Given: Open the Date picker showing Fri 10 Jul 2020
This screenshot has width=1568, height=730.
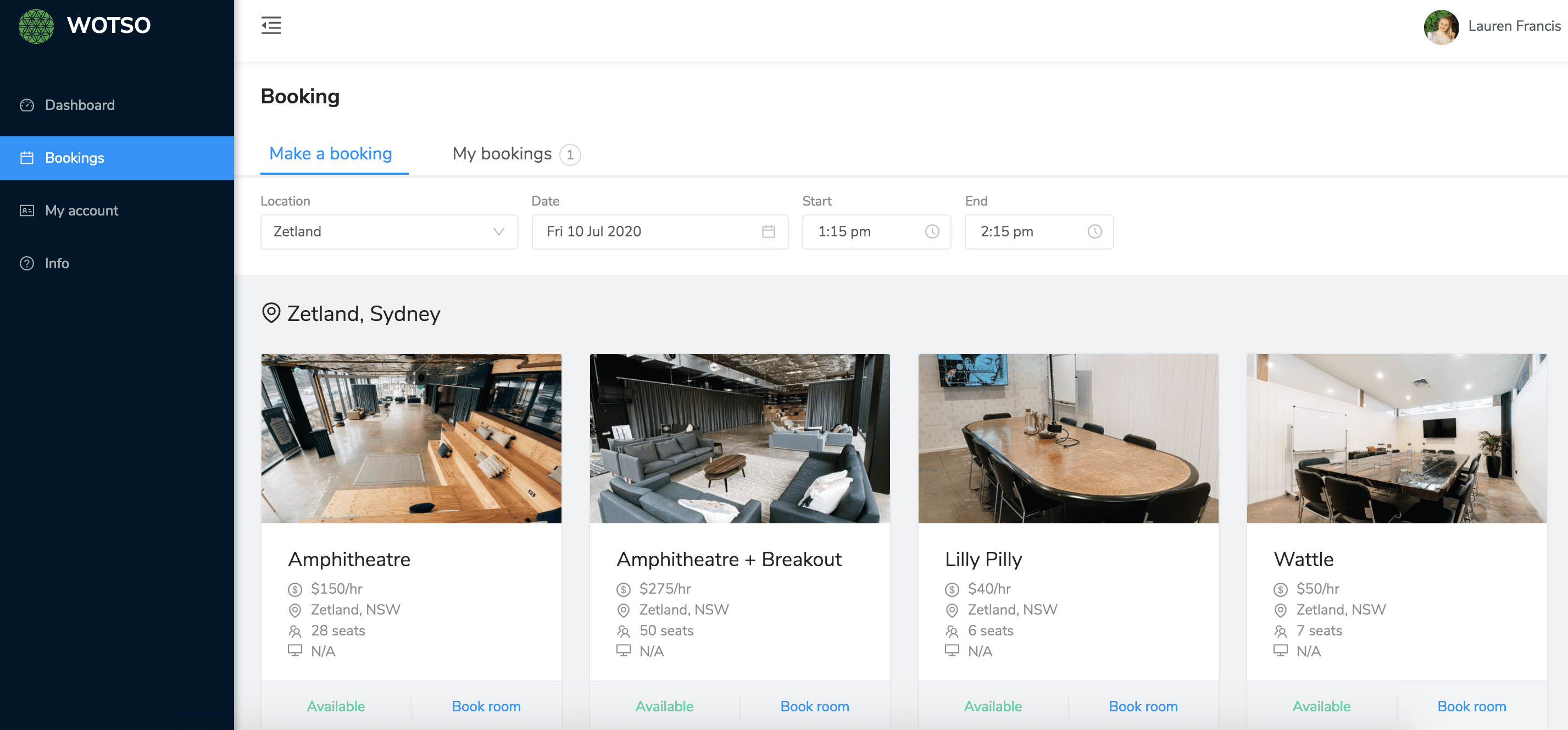Looking at the screenshot, I should coord(660,231).
